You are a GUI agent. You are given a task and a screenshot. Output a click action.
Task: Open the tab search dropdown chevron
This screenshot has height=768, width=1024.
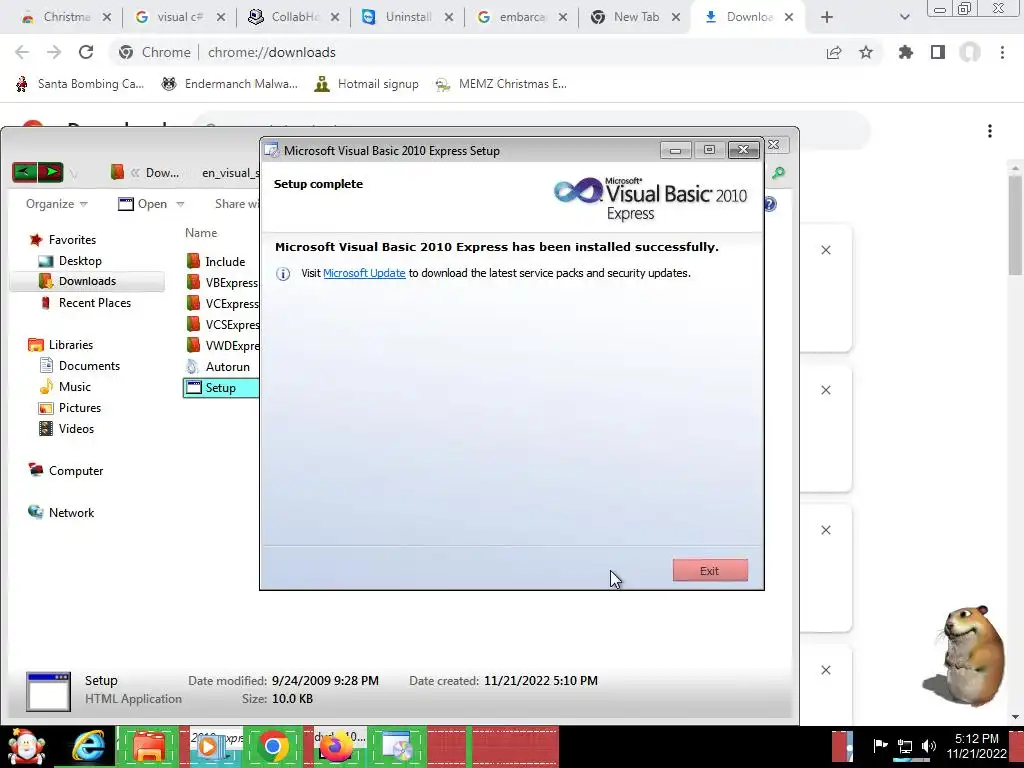tap(904, 17)
